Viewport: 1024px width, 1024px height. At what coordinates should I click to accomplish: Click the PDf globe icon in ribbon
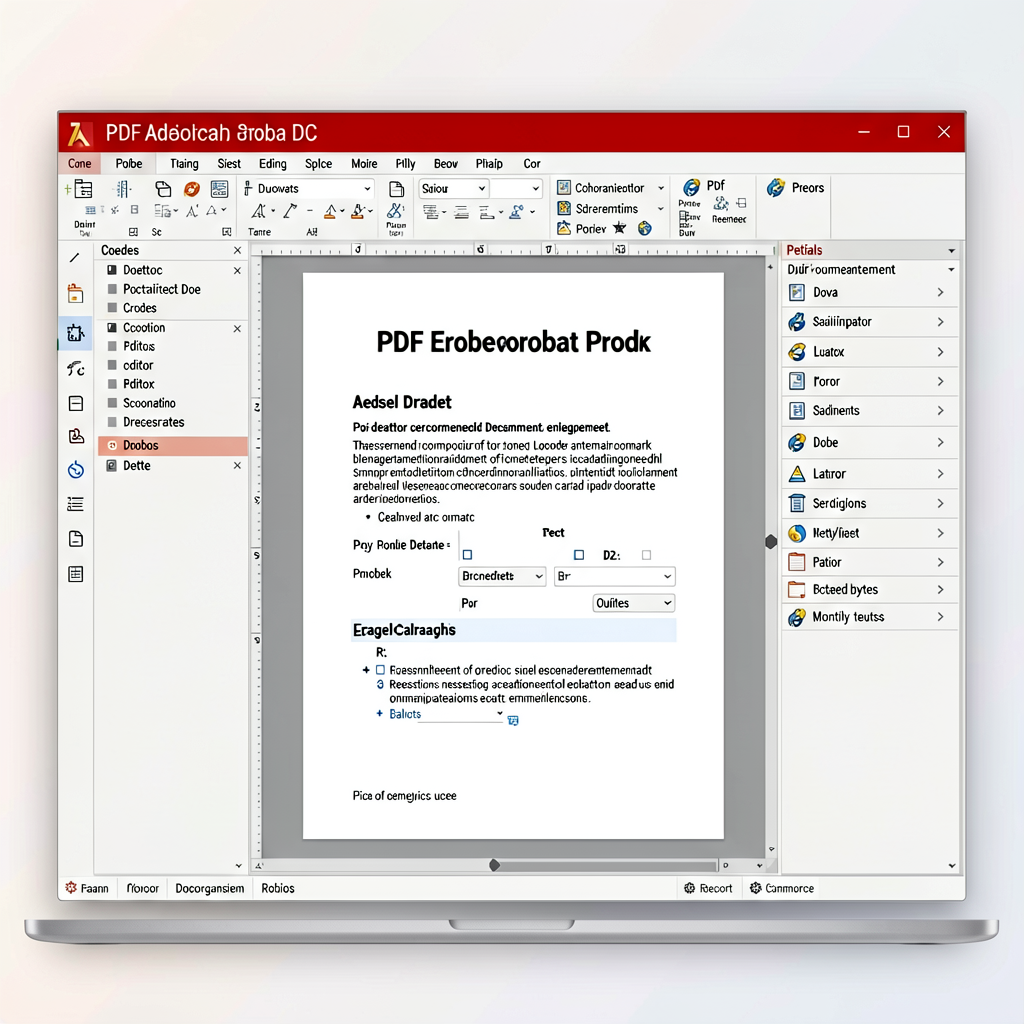[692, 188]
